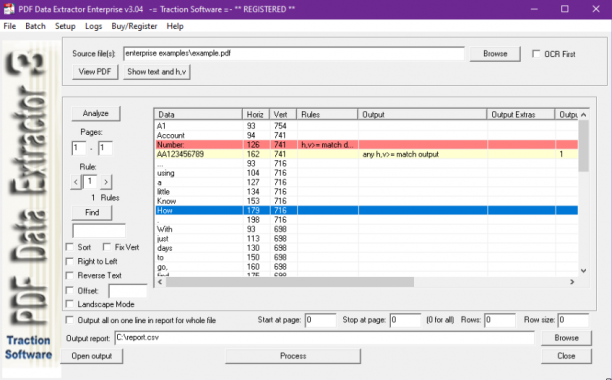The width and height of the screenshot is (612, 380).
Task: Click the View PDF button
Action: point(95,72)
